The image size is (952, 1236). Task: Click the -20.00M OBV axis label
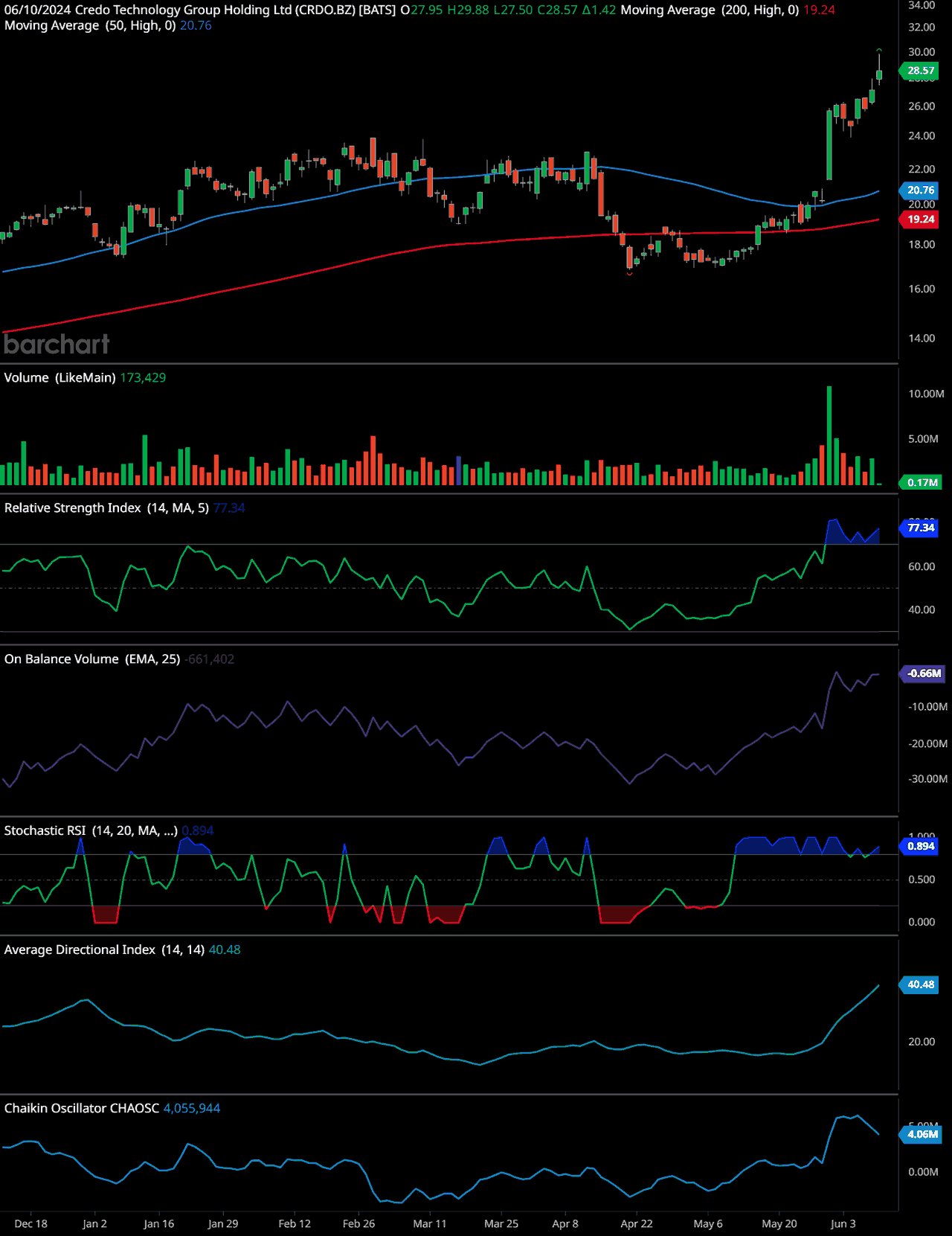(927, 743)
